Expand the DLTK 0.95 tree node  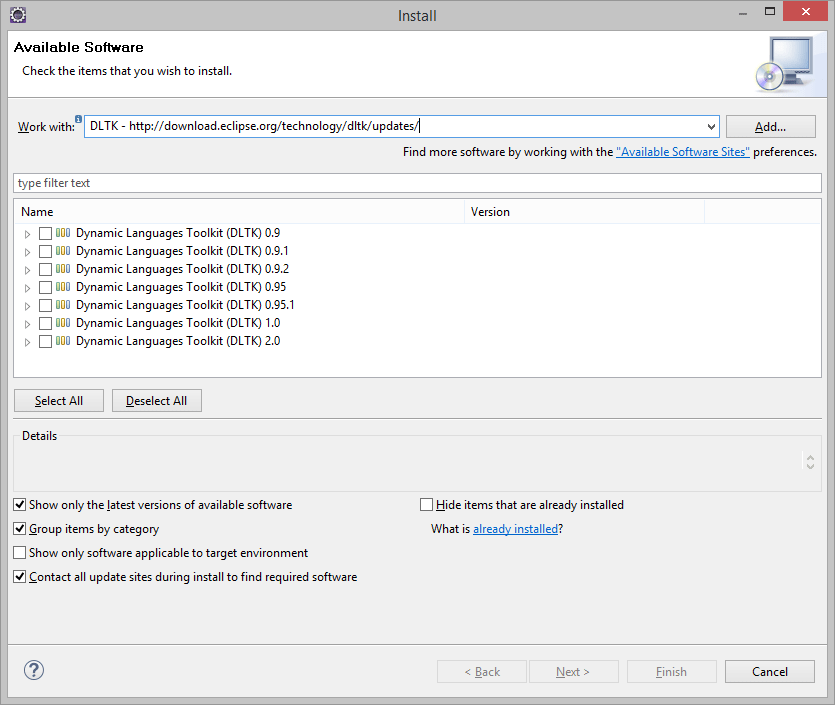[x=28, y=288]
